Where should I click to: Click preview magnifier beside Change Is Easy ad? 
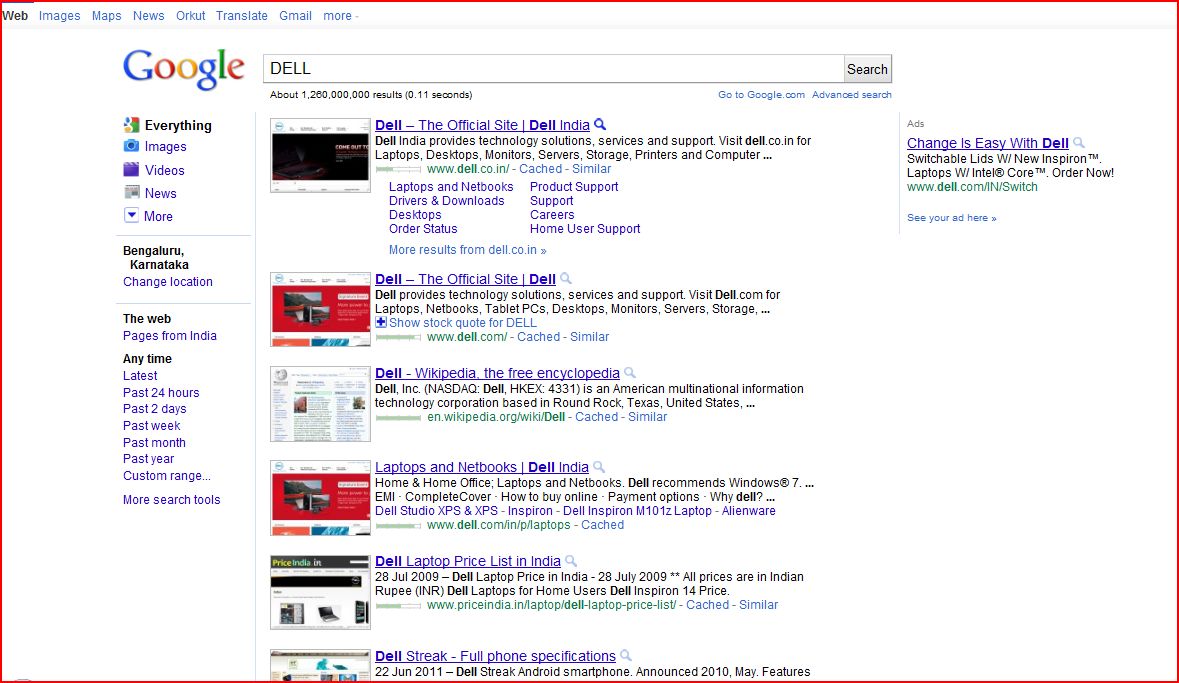(1079, 142)
